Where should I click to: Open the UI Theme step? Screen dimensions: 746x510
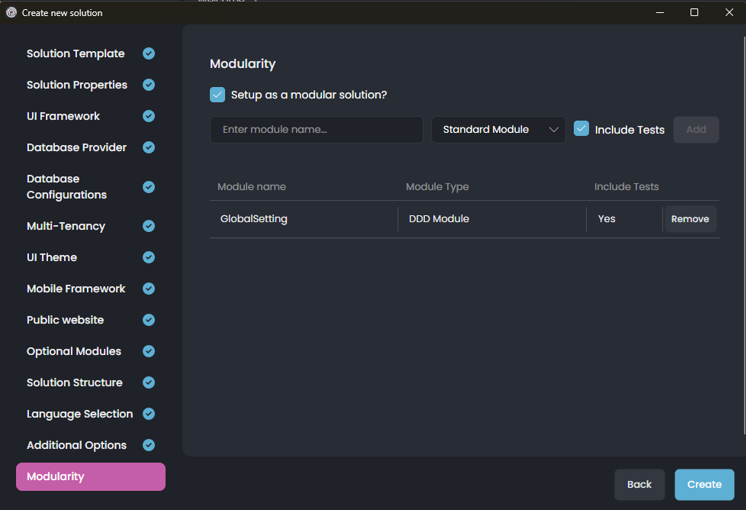click(x=52, y=257)
